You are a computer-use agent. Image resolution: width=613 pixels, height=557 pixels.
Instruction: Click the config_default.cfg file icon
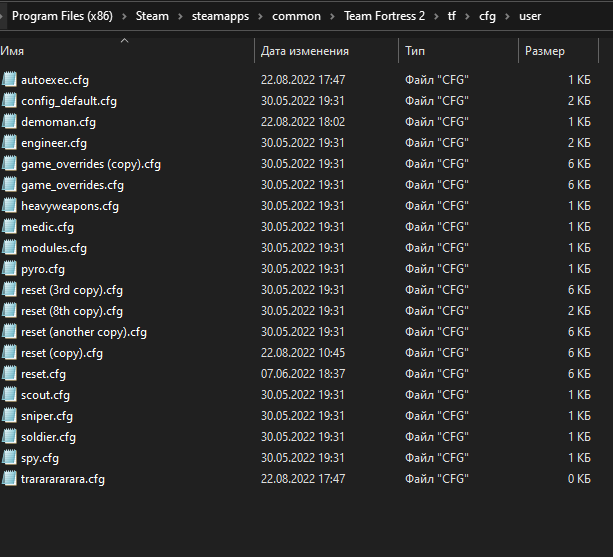9,101
